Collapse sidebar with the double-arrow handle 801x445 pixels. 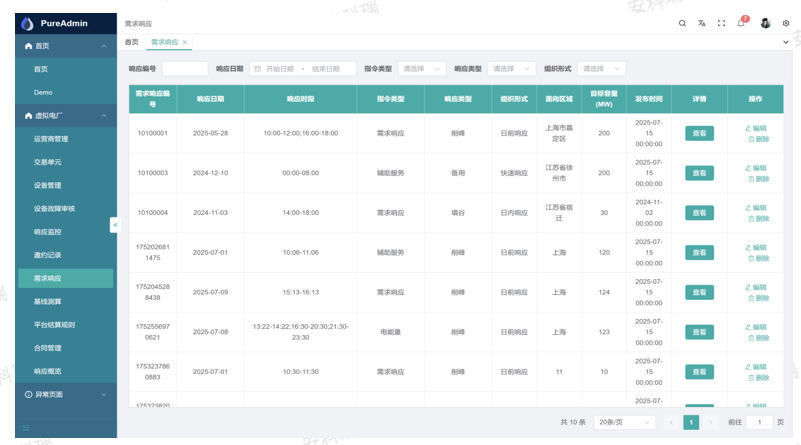tap(115, 225)
